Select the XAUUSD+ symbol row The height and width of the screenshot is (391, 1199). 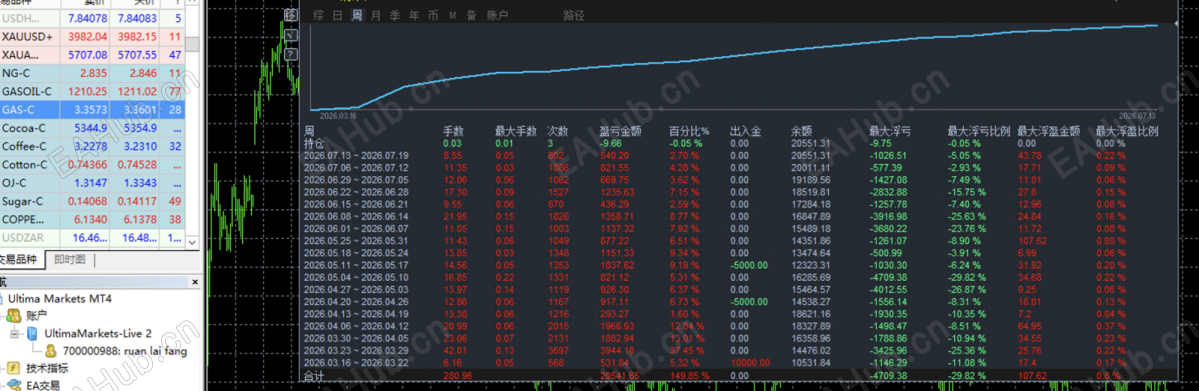(93, 36)
